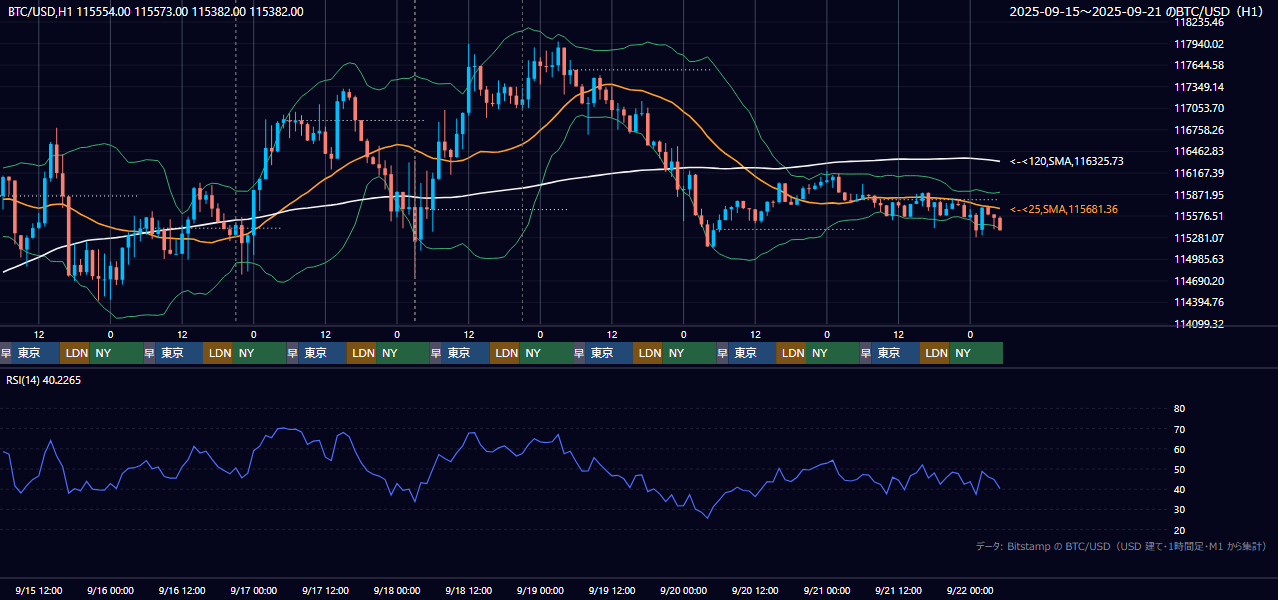The image size is (1278, 600).
Task: Click price axis value 118235.46
Action: pos(1200,22)
